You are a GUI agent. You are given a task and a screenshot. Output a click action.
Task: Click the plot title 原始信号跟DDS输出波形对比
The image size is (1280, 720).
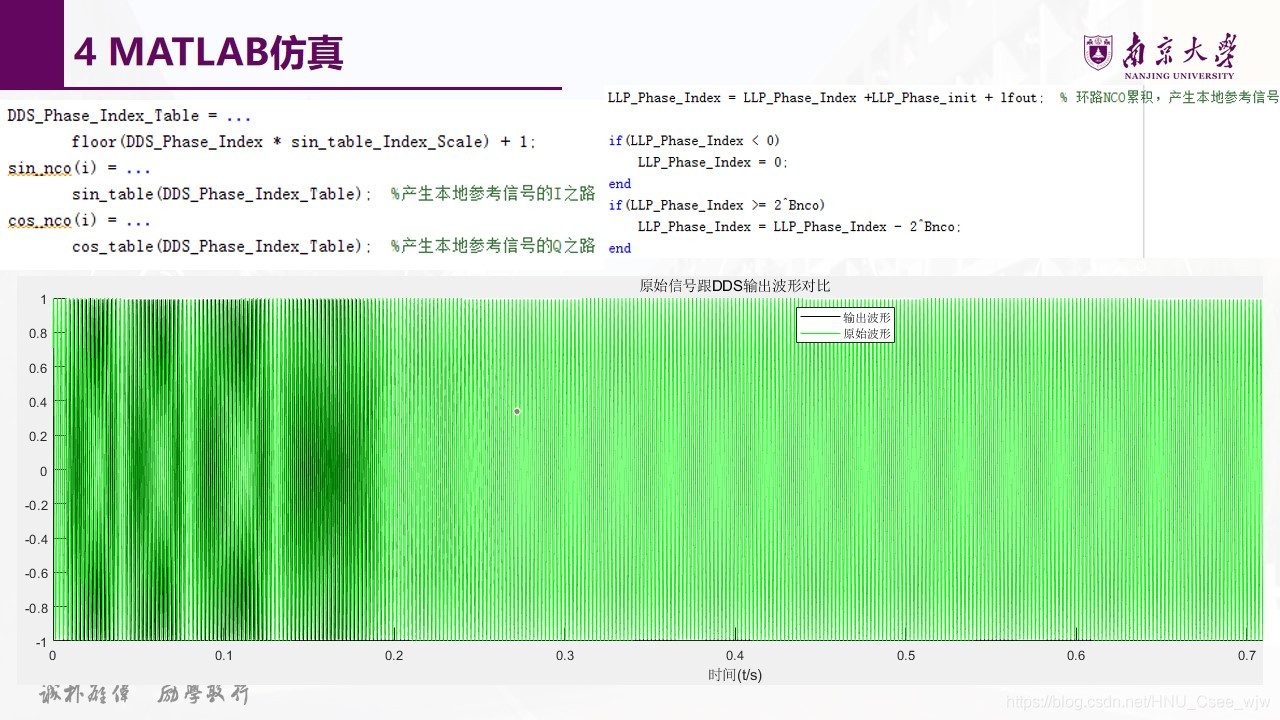coord(734,286)
